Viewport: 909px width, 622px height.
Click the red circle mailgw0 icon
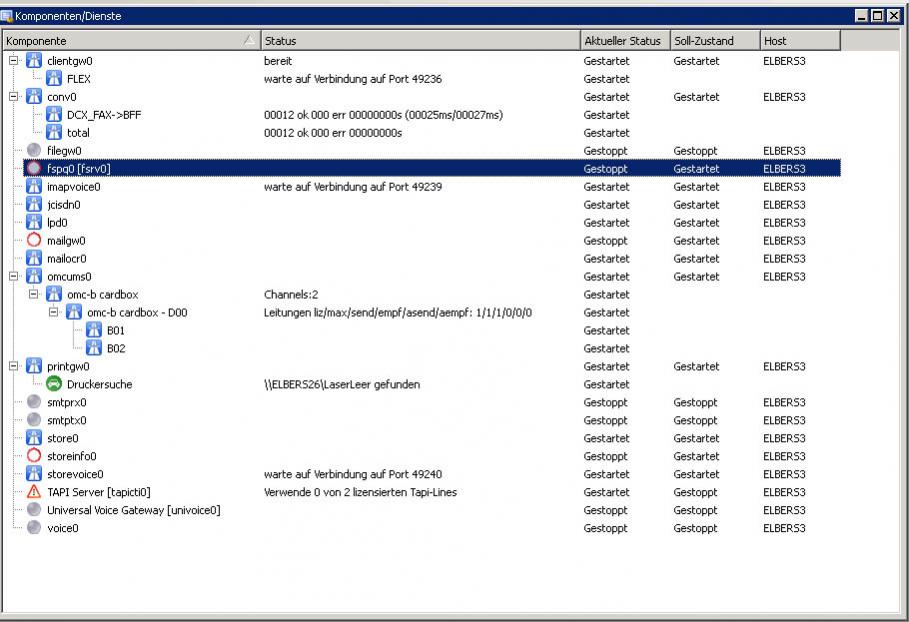tap(34, 241)
